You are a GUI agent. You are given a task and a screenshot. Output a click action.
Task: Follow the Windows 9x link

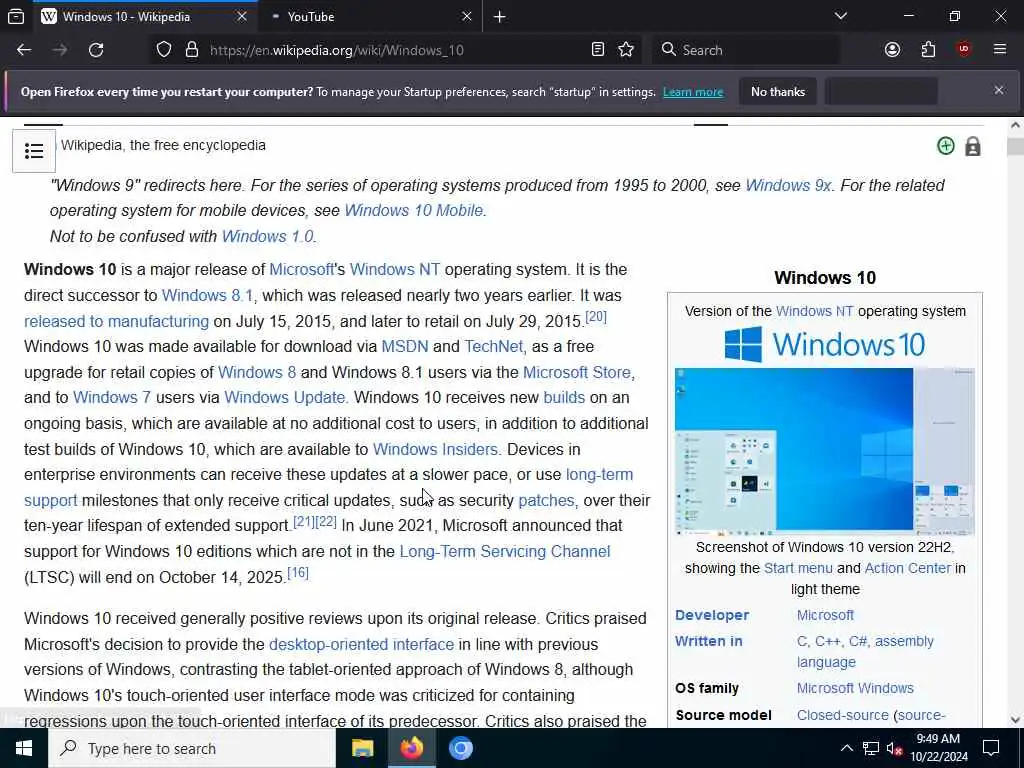[788, 185]
